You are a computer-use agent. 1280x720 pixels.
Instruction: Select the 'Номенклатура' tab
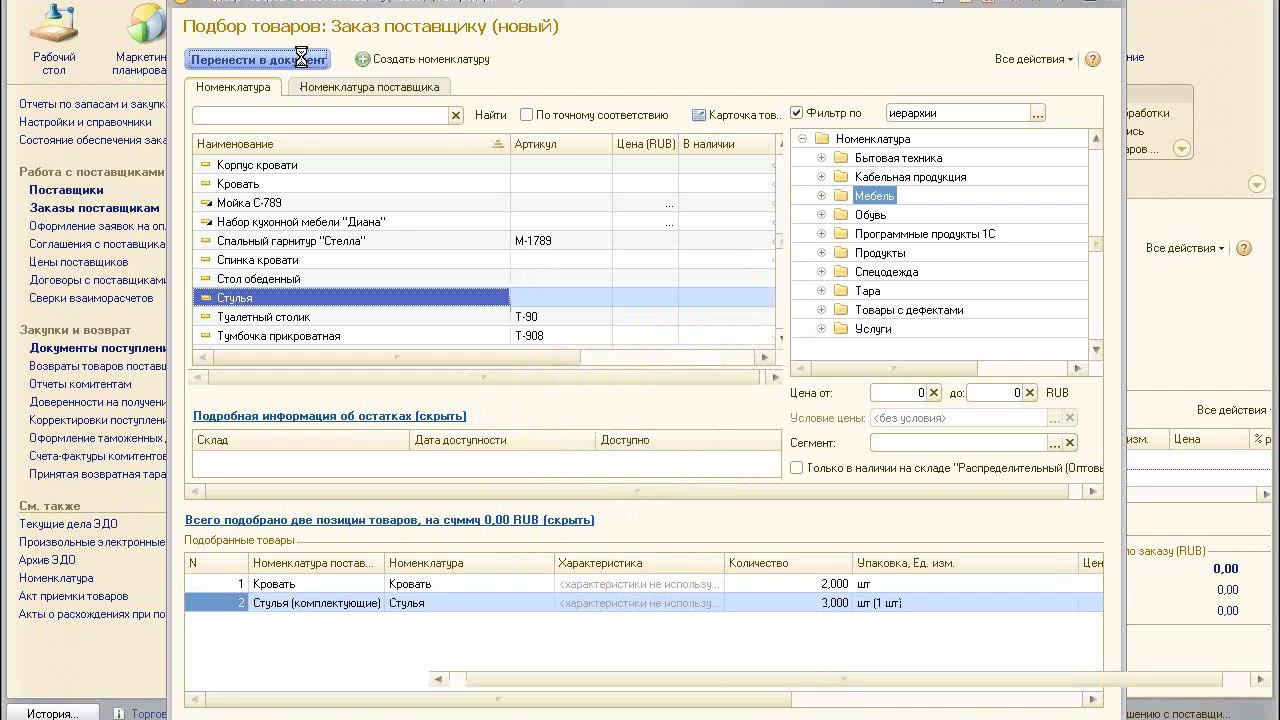click(233, 87)
